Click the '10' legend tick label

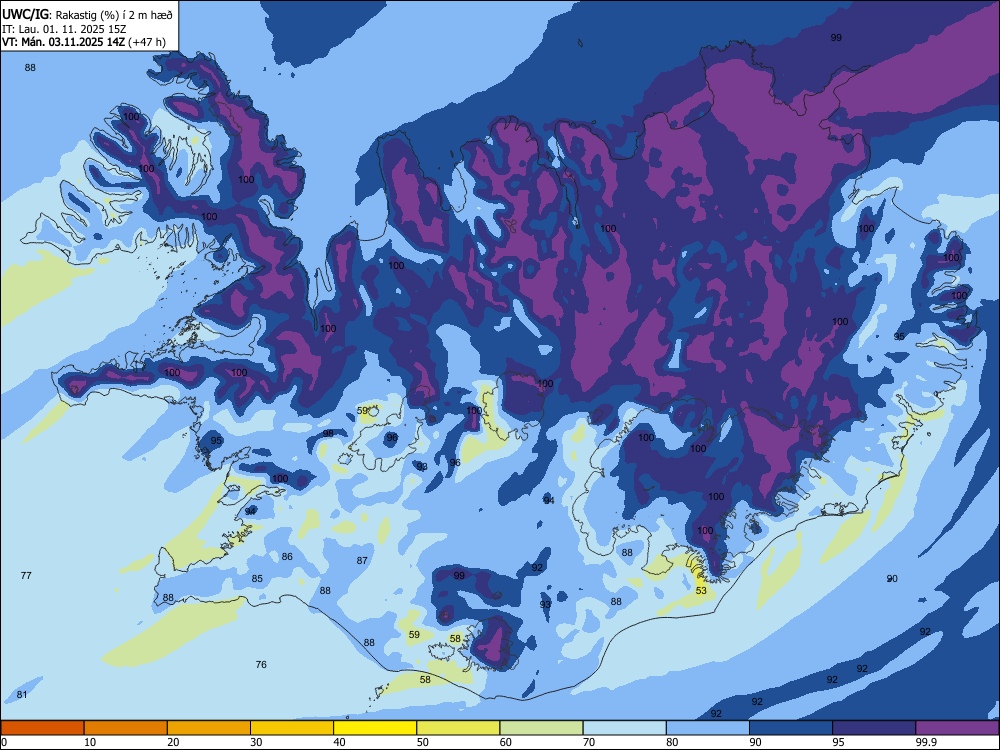click(90, 742)
